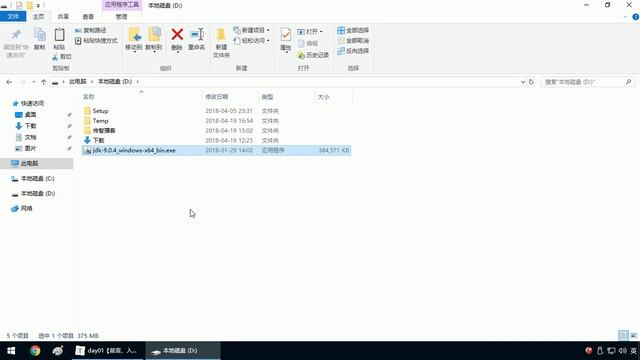The width and height of the screenshot is (640, 360).
Task: Click 历史记录 (History) in the ribbon
Action: click(313, 55)
